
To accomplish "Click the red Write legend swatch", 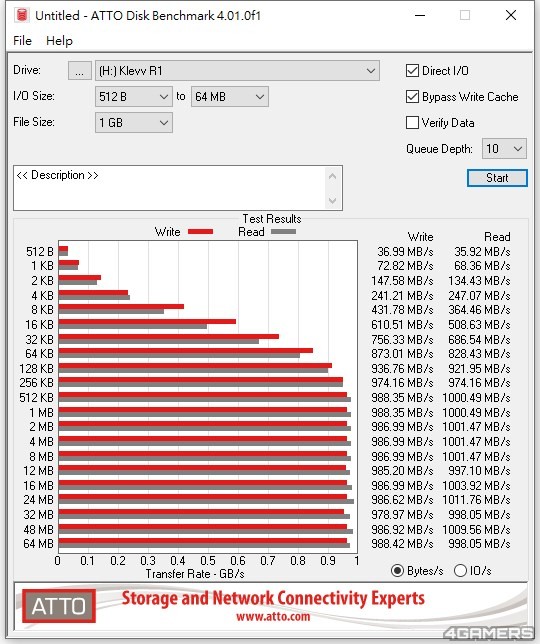I will click(200, 232).
